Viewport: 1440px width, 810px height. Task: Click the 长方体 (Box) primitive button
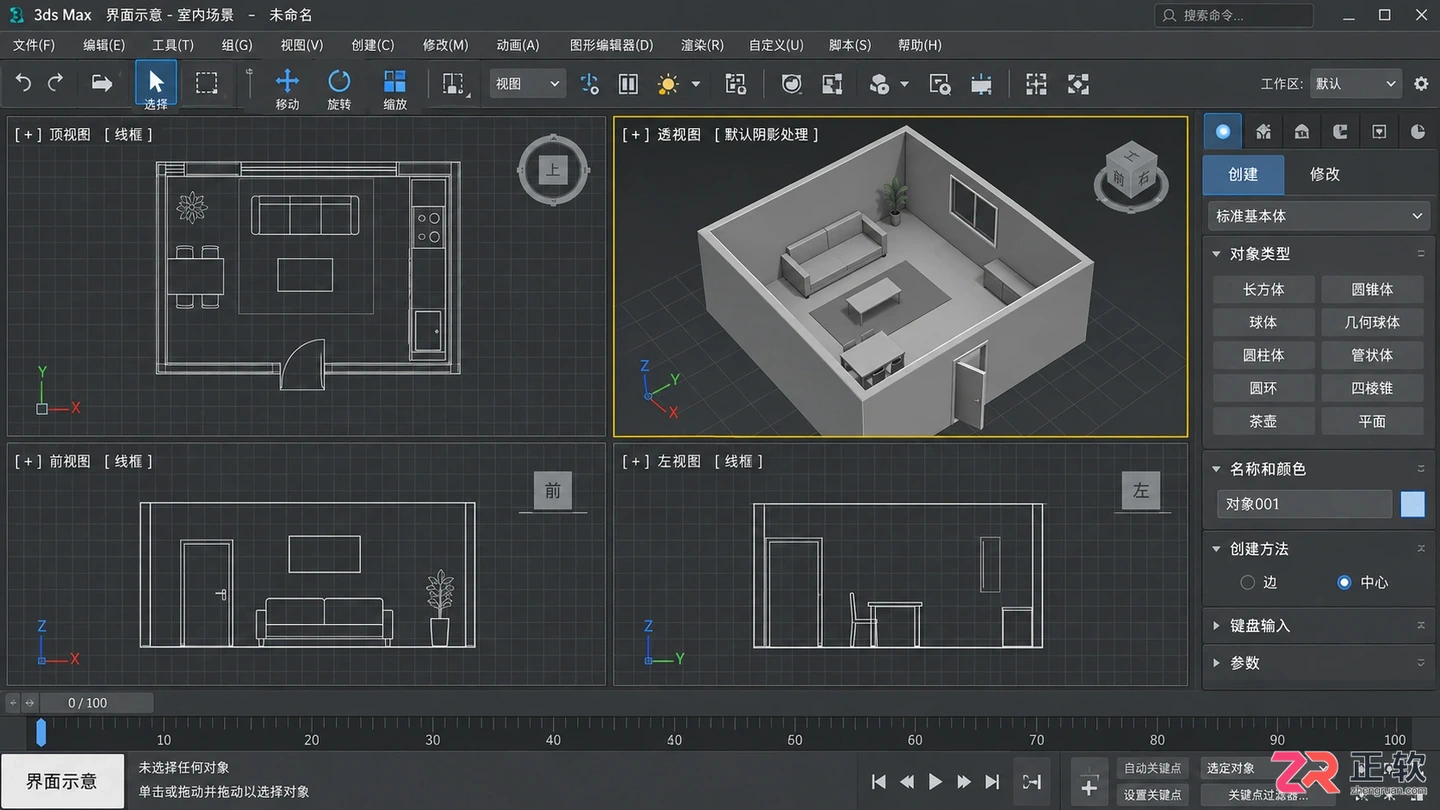point(1263,290)
